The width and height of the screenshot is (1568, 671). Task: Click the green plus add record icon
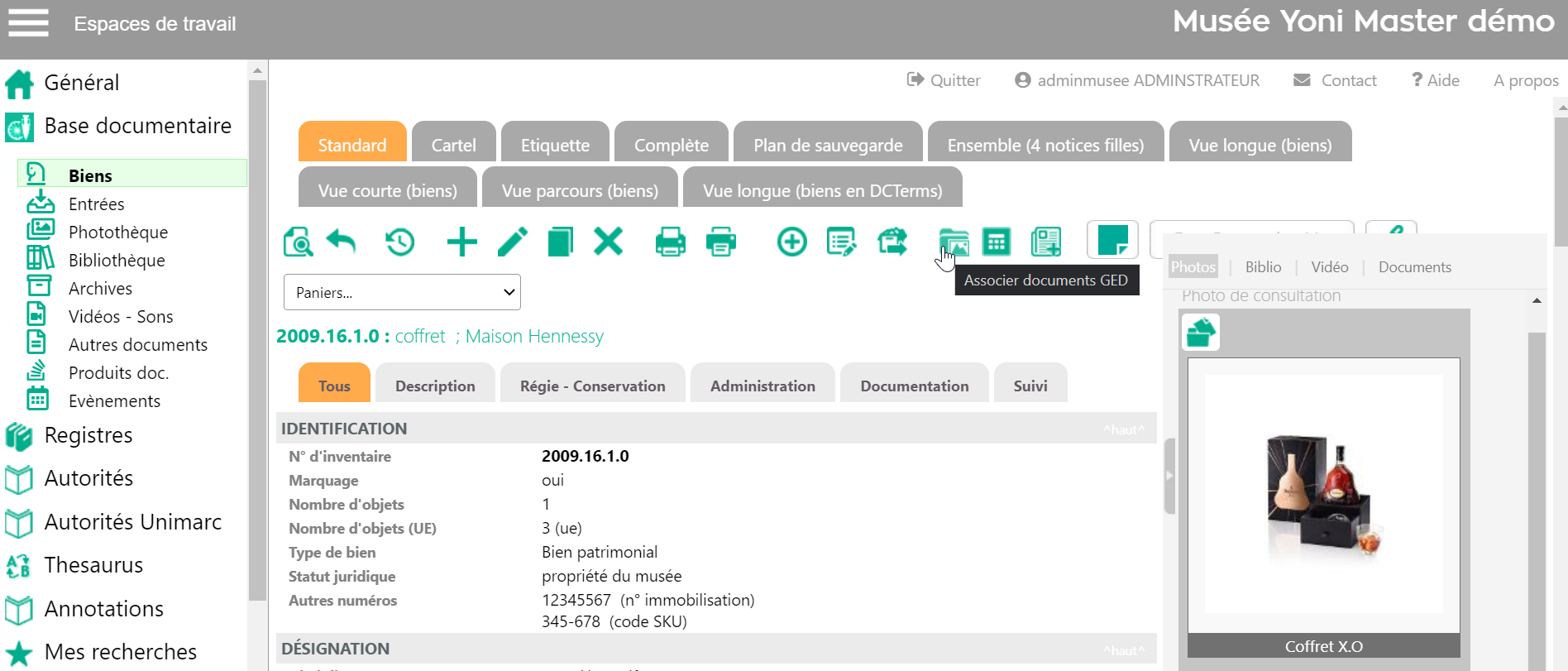pos(461,242)
